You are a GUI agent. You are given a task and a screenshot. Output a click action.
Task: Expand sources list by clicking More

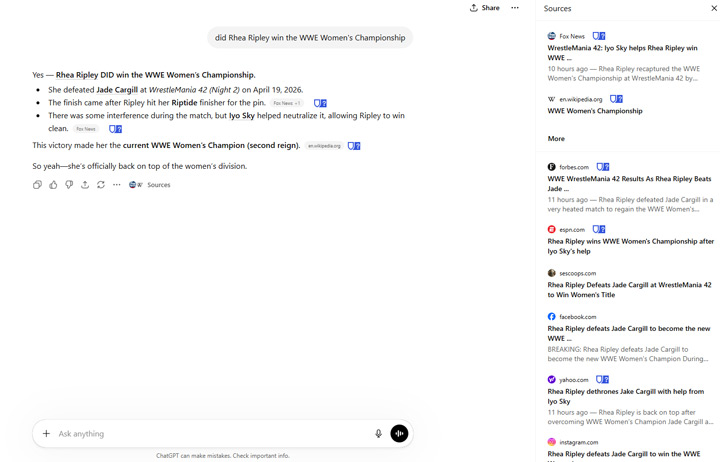[x=556, y=139]
